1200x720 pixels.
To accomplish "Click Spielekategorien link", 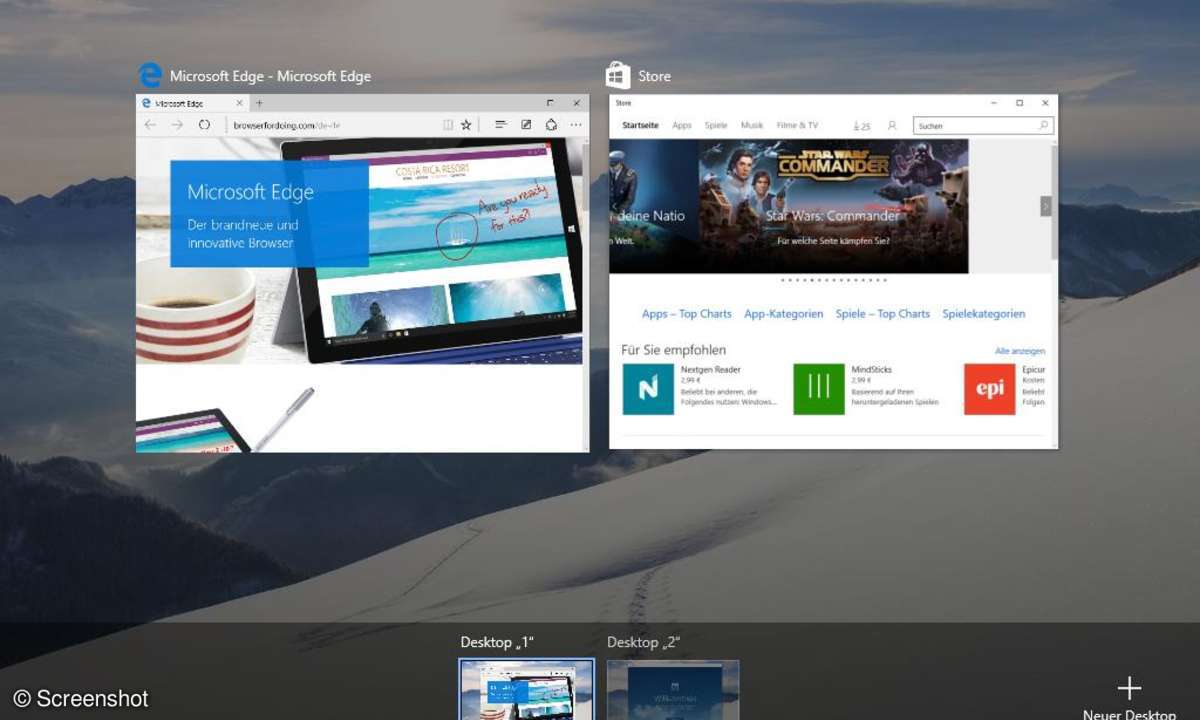I will 984,314.
